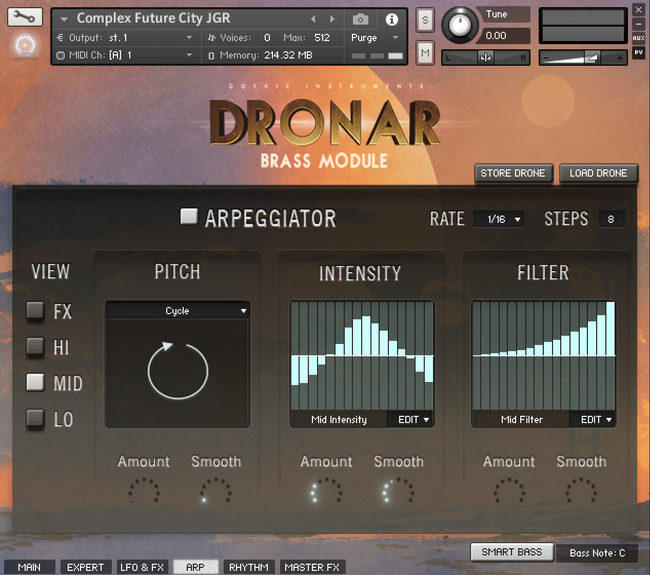The image size is (650, 575).
Task: Open the Output st. 1 dropdown
Action: (x=126, y=38)
